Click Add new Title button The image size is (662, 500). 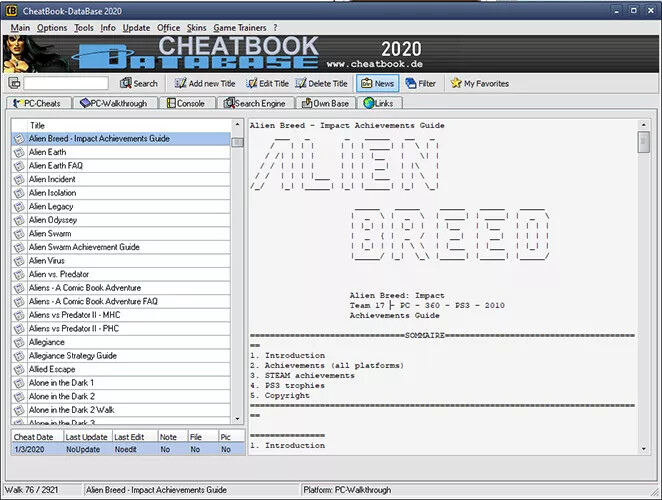(x=204, y=84)
